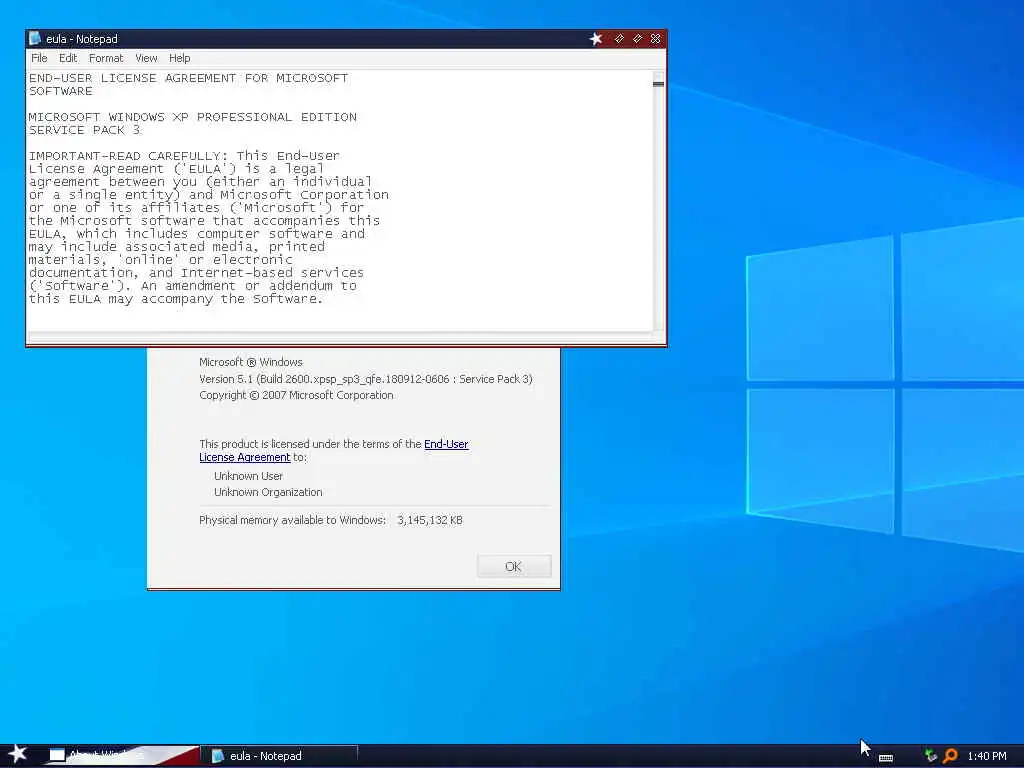
Task: Click OK in the About Windows dialog
Action: pyautogui.click(x=514, y=566)
